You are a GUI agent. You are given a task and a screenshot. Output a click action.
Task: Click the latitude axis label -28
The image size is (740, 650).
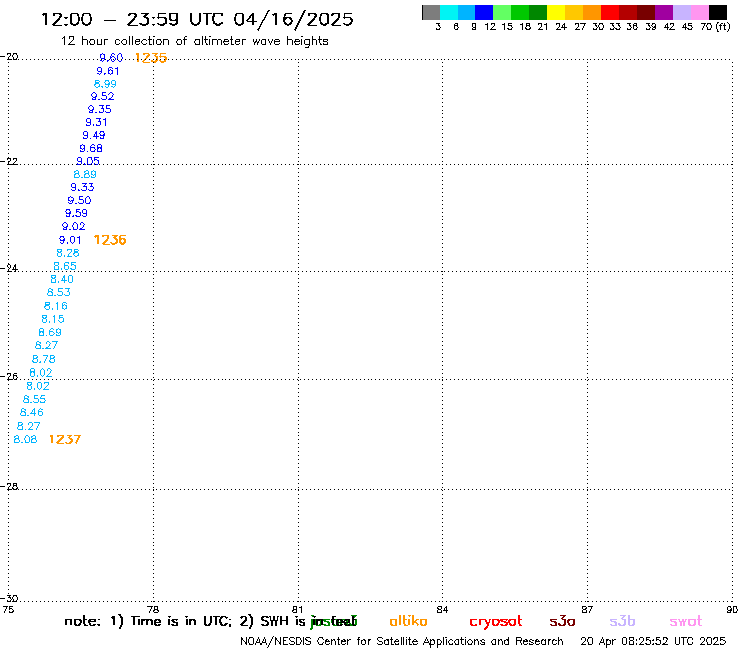click(x=9, y=486)
